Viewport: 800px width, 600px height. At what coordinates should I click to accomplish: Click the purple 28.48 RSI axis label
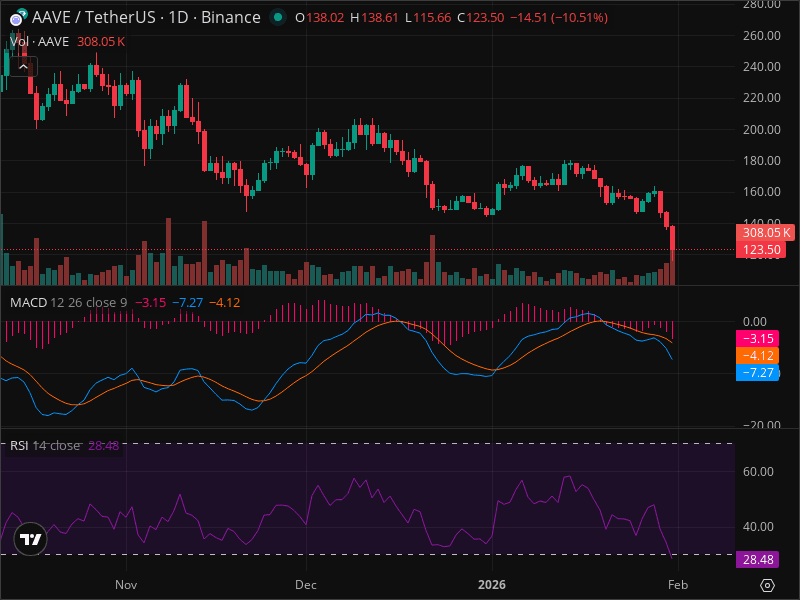[757, 560]
